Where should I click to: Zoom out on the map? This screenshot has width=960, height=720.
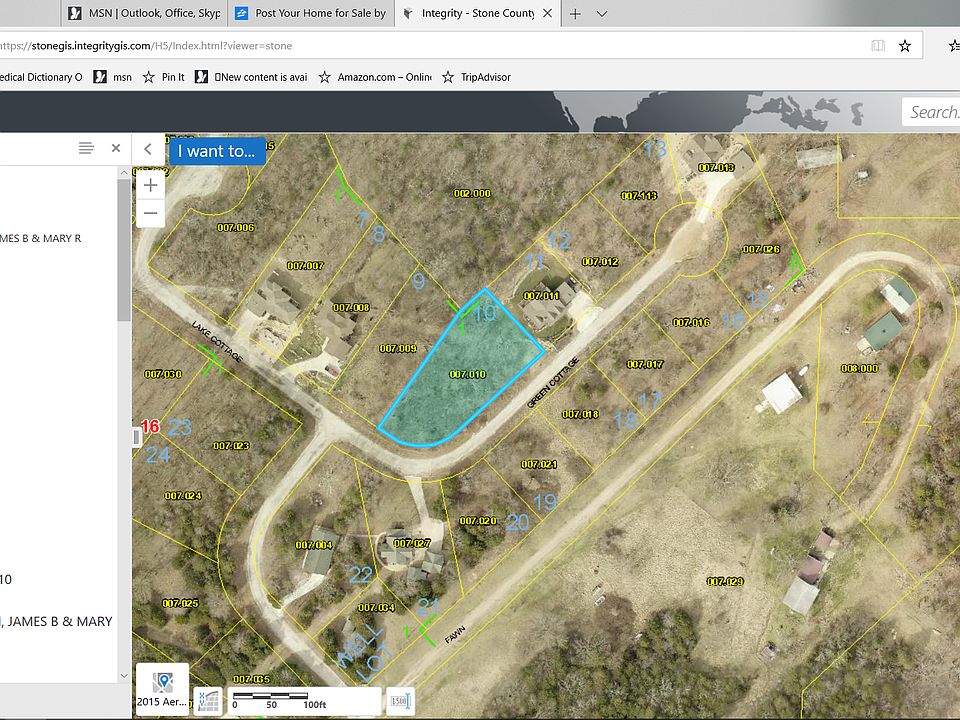(x=150, y=213)
